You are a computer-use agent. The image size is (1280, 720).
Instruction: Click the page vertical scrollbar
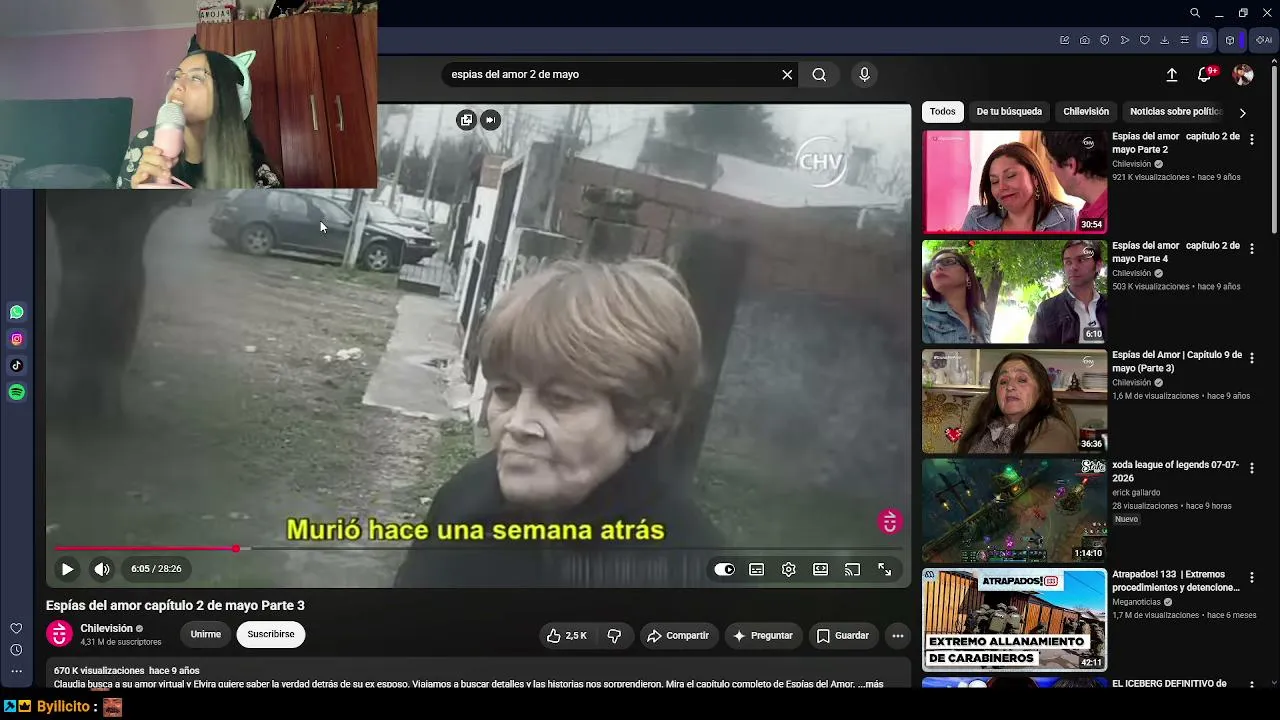1274,150
